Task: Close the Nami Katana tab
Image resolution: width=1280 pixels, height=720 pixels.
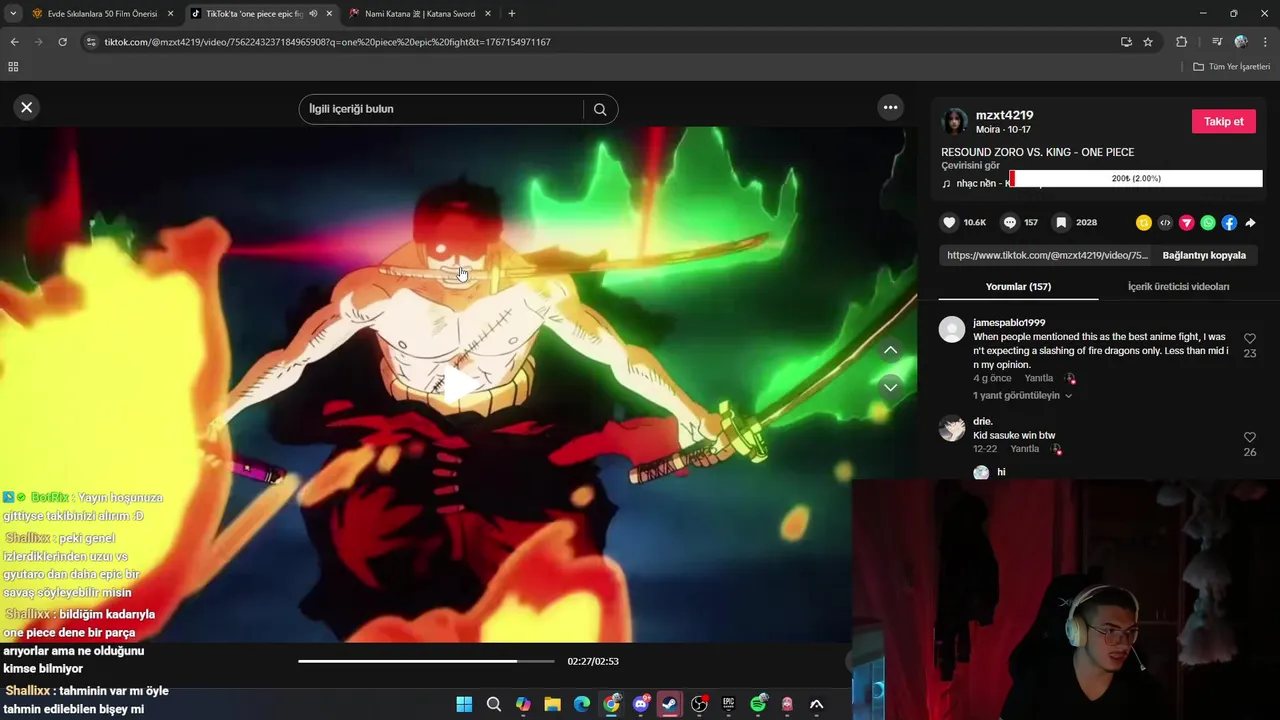Action: [488, 14]
